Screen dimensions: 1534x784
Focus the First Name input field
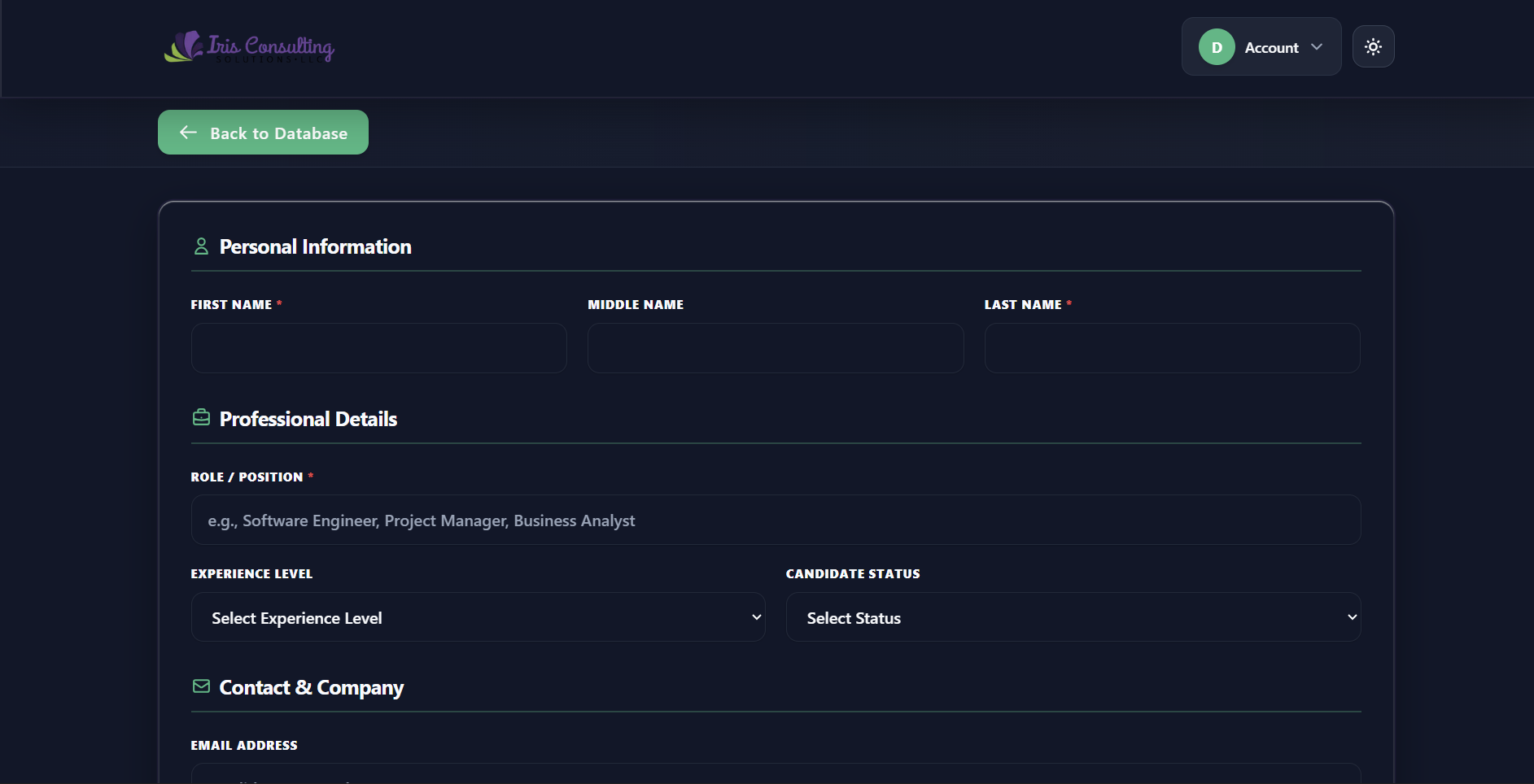pyautogui.click(x=378, y=348)
